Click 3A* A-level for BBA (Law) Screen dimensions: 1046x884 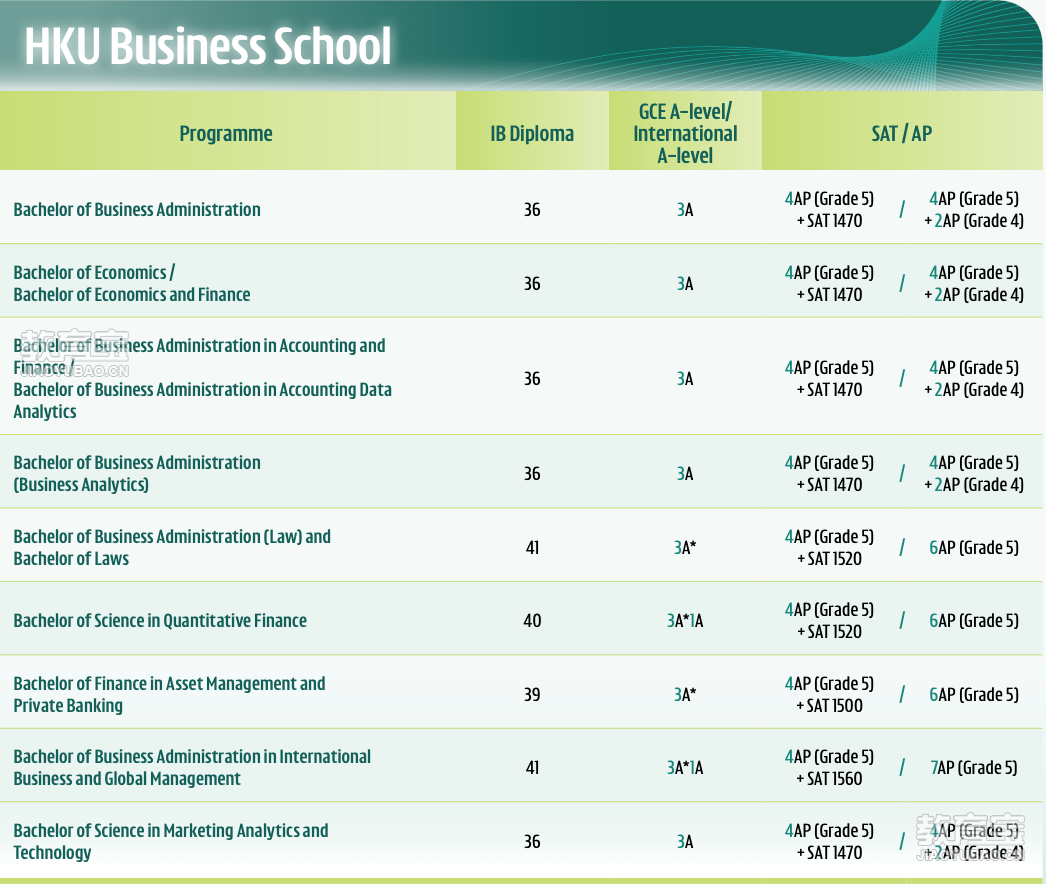[x=685, y=548]
